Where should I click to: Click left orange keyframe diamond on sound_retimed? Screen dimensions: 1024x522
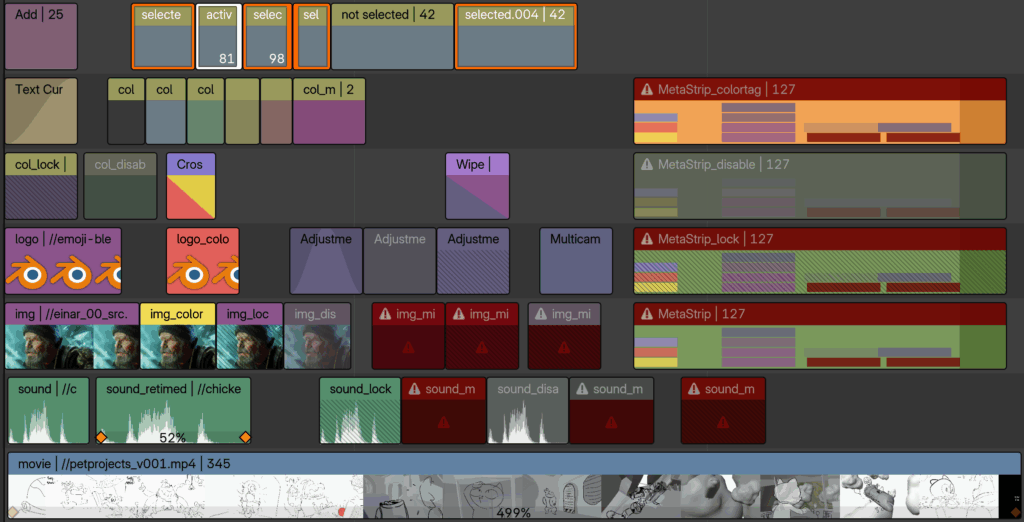click(x=102, y=437)
